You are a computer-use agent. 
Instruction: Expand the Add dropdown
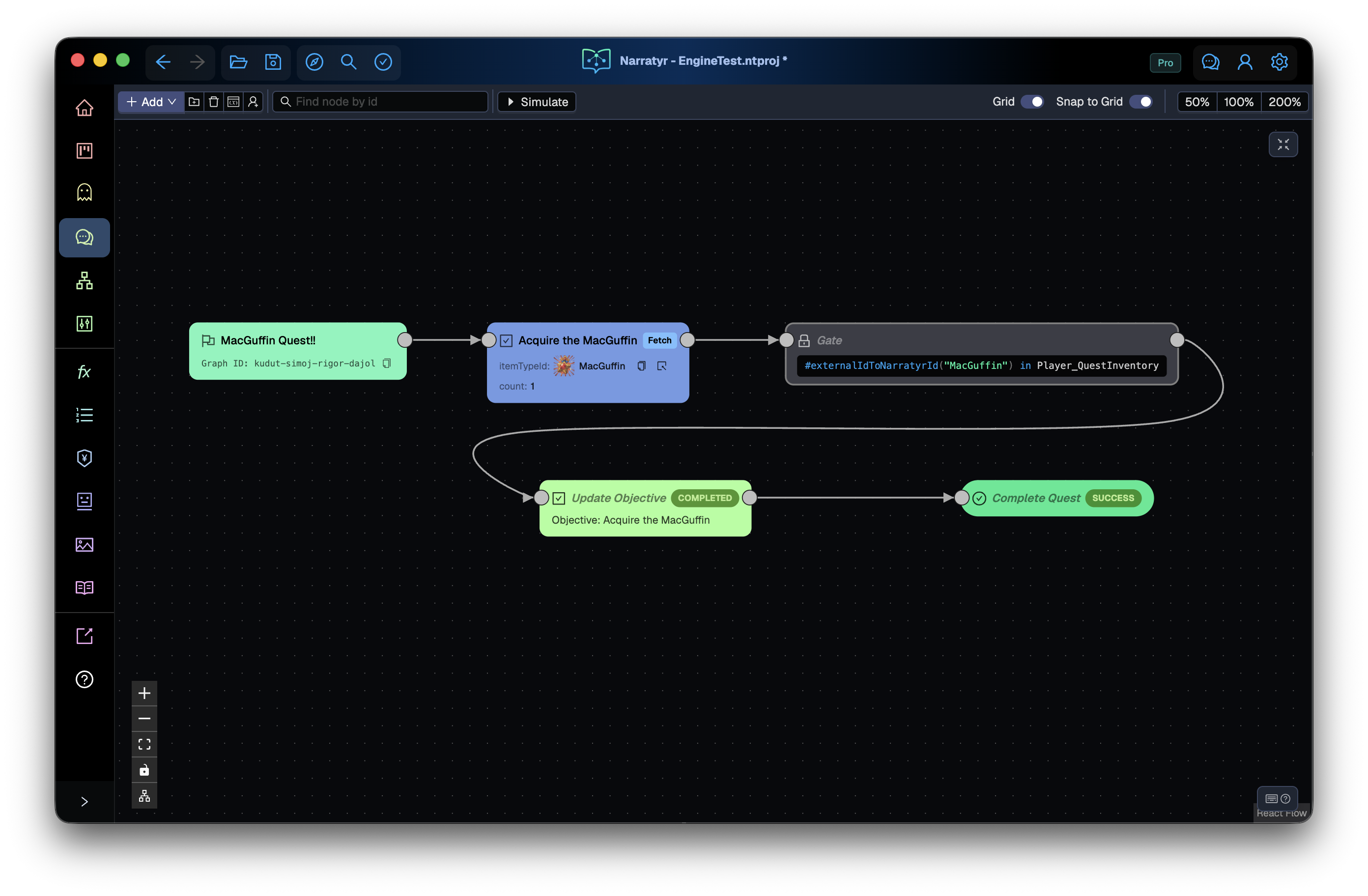pos(151,102)
